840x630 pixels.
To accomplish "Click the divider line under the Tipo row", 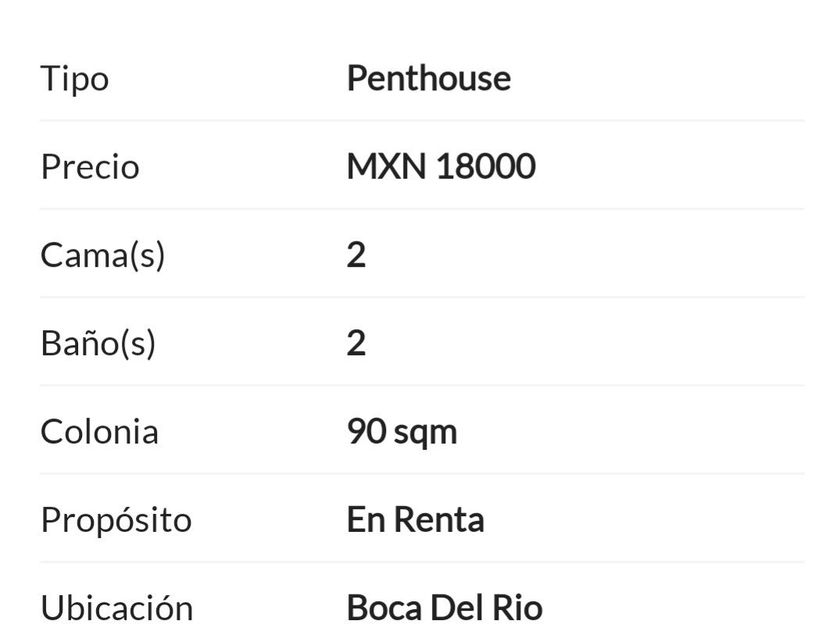I will point(422,121).
